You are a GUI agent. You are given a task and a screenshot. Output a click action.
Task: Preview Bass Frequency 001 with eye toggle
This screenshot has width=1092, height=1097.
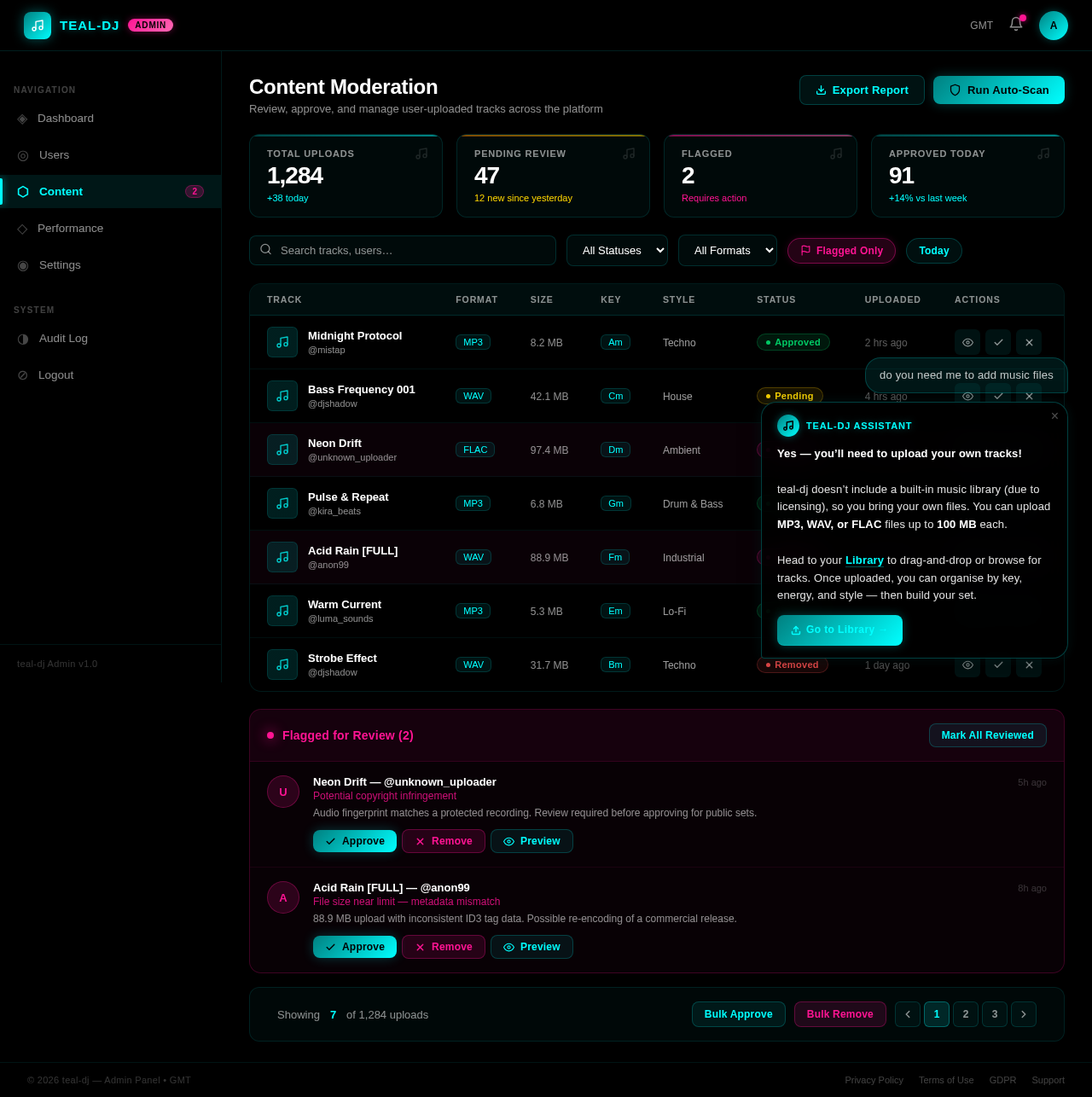(x=967, y=396)
